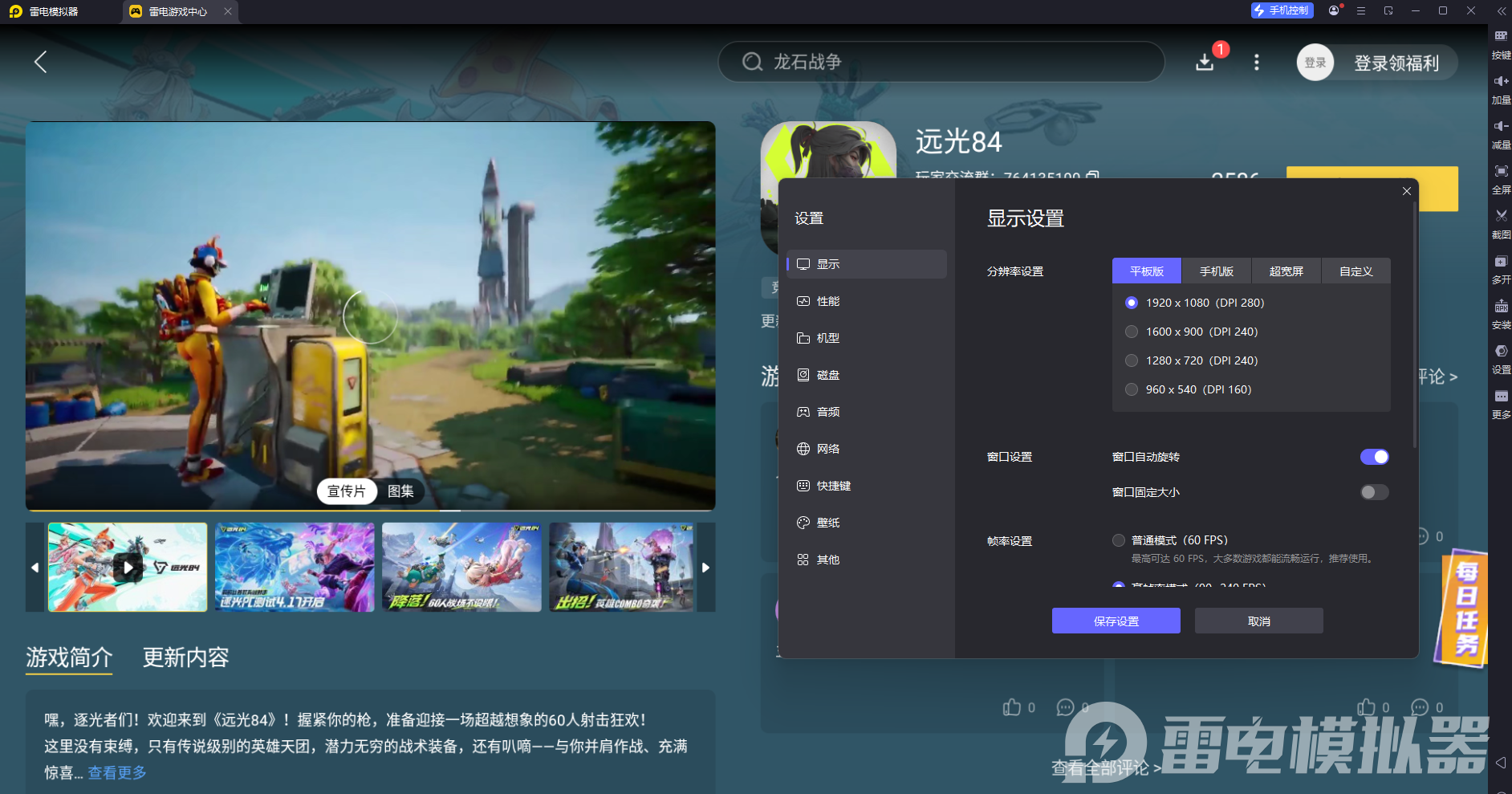Select the 1920 x 1080 resolution option
1512x794 pixels.
1196,303
